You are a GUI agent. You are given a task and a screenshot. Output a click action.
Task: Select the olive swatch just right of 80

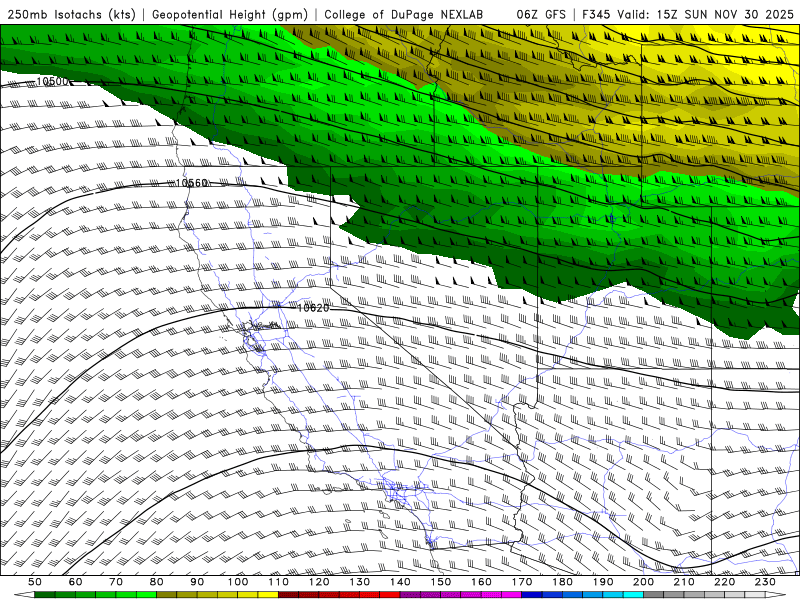(x=167, y=595)
